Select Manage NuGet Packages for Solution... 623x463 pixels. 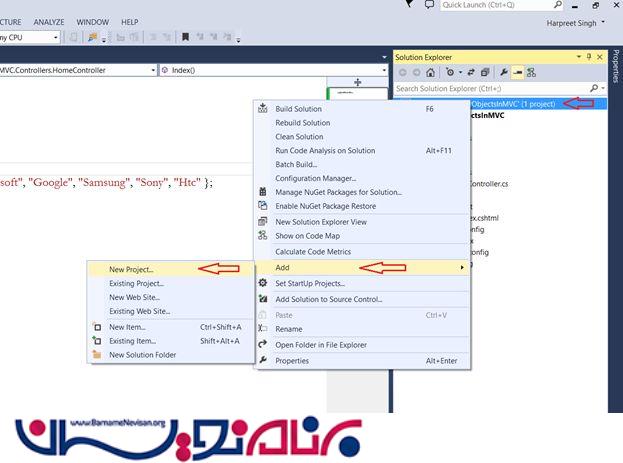click(362, 192)
